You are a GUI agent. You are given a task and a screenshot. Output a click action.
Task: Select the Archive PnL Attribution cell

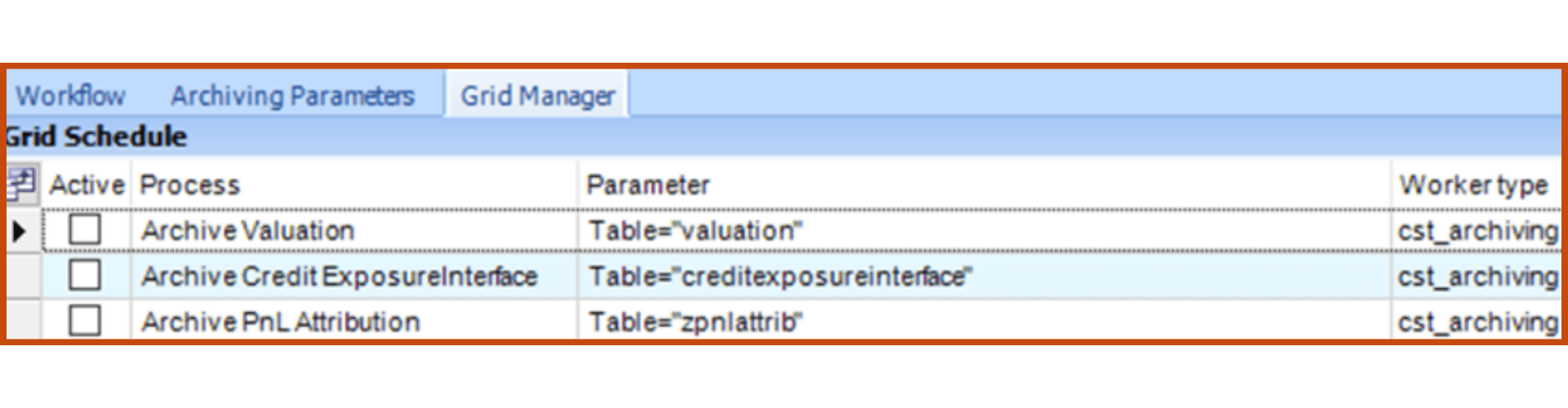[354, 322]
